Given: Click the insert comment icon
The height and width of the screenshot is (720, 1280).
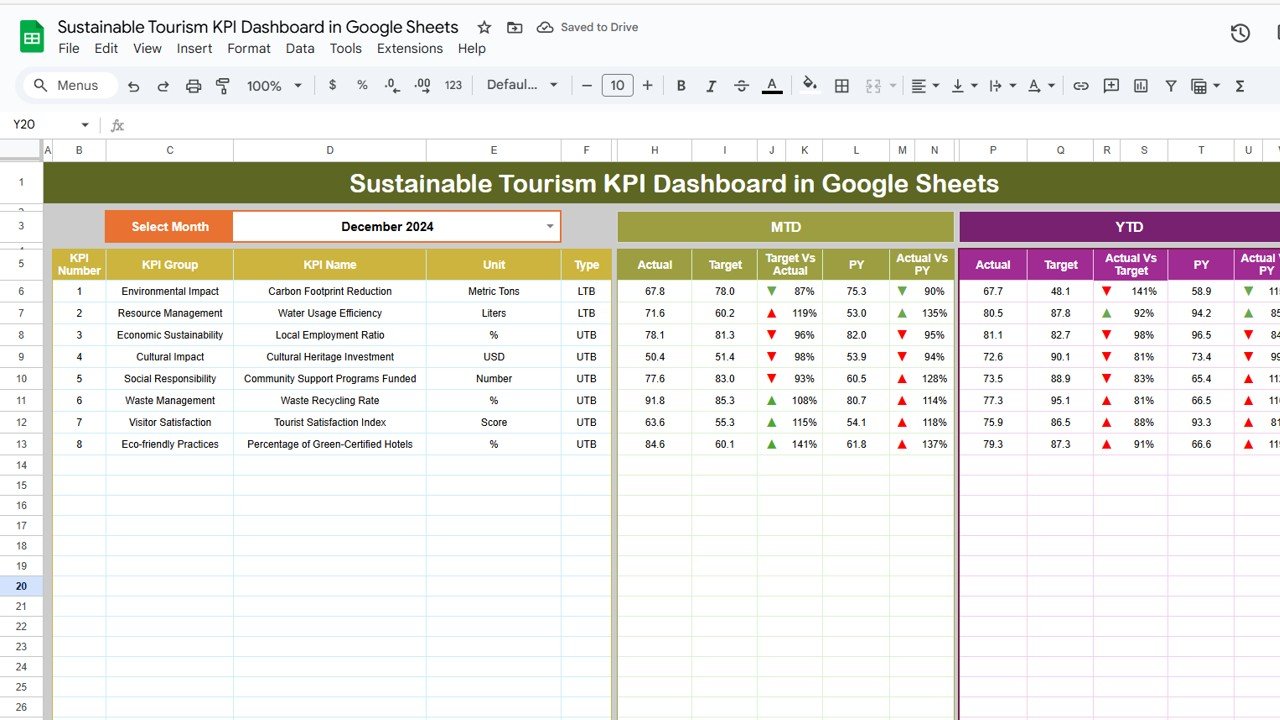Looking at the screenshot, I should tap(1111, 86).
